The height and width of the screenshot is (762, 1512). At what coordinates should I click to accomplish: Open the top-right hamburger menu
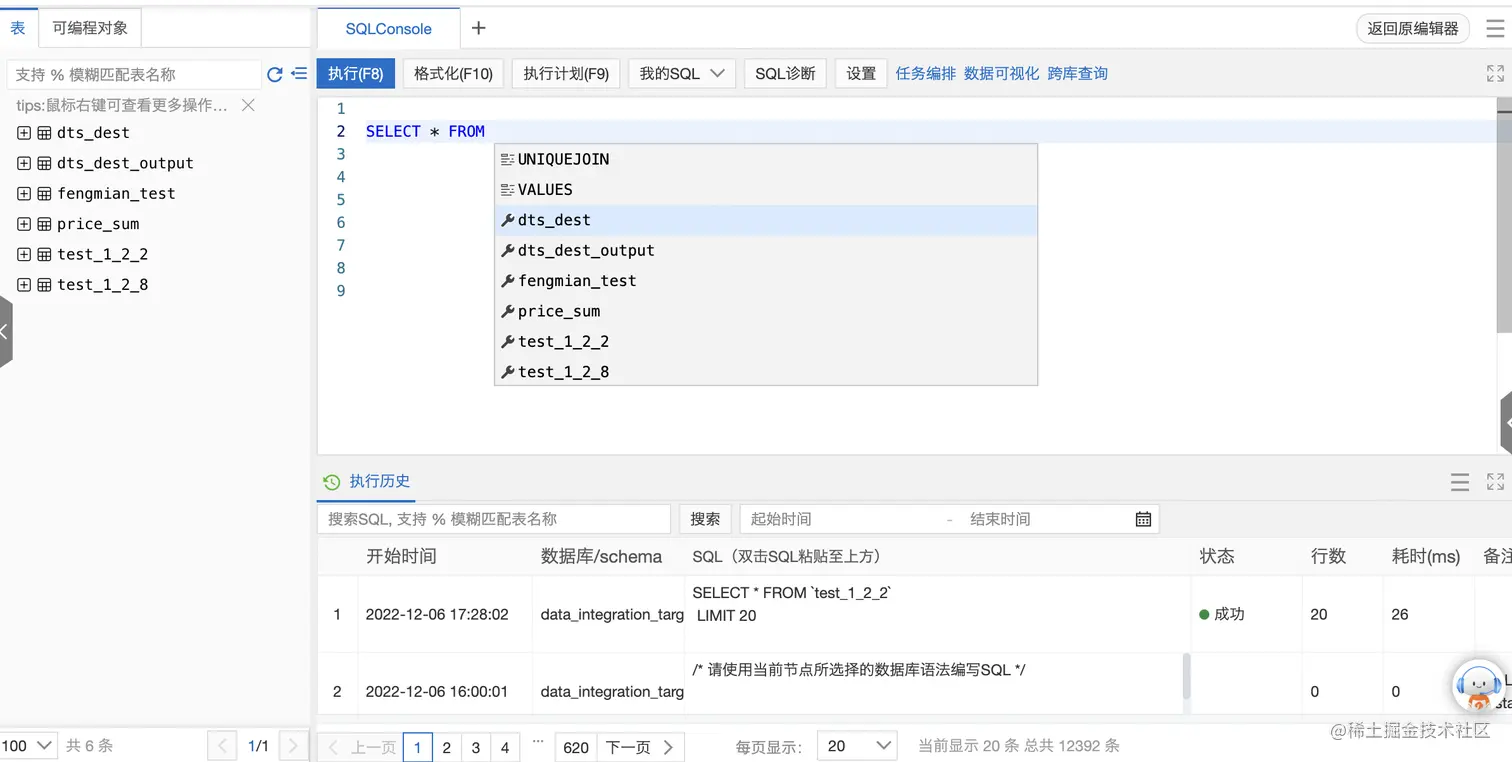coord(1496,28)
